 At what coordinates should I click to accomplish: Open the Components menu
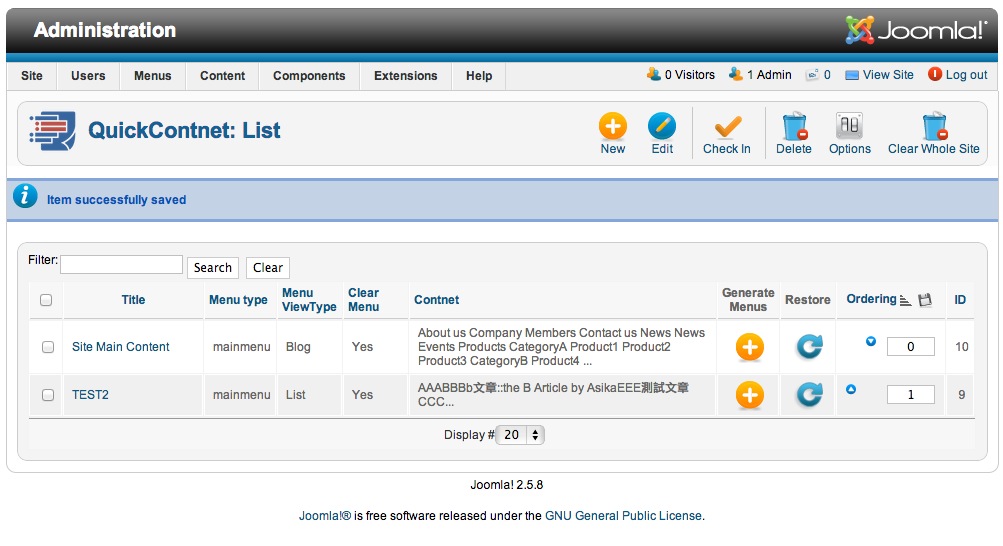tap(309, 75)
